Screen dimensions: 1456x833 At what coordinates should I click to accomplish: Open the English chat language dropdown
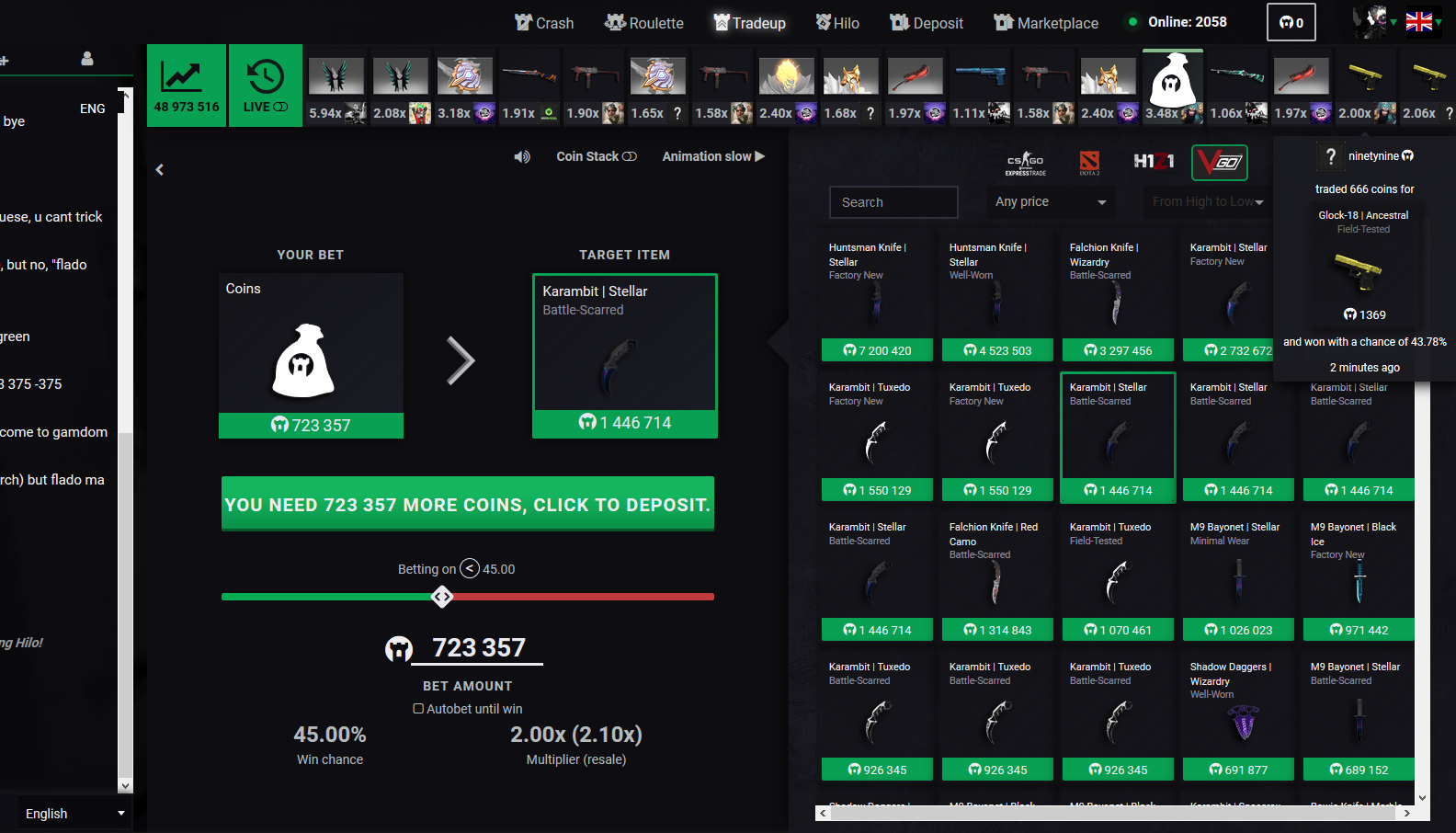coord(74,814)
